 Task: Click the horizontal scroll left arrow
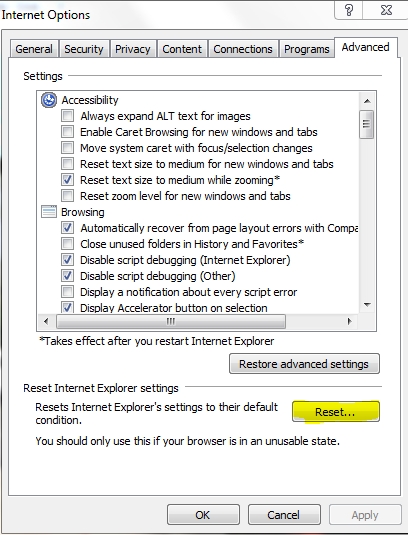click(46, 321)
